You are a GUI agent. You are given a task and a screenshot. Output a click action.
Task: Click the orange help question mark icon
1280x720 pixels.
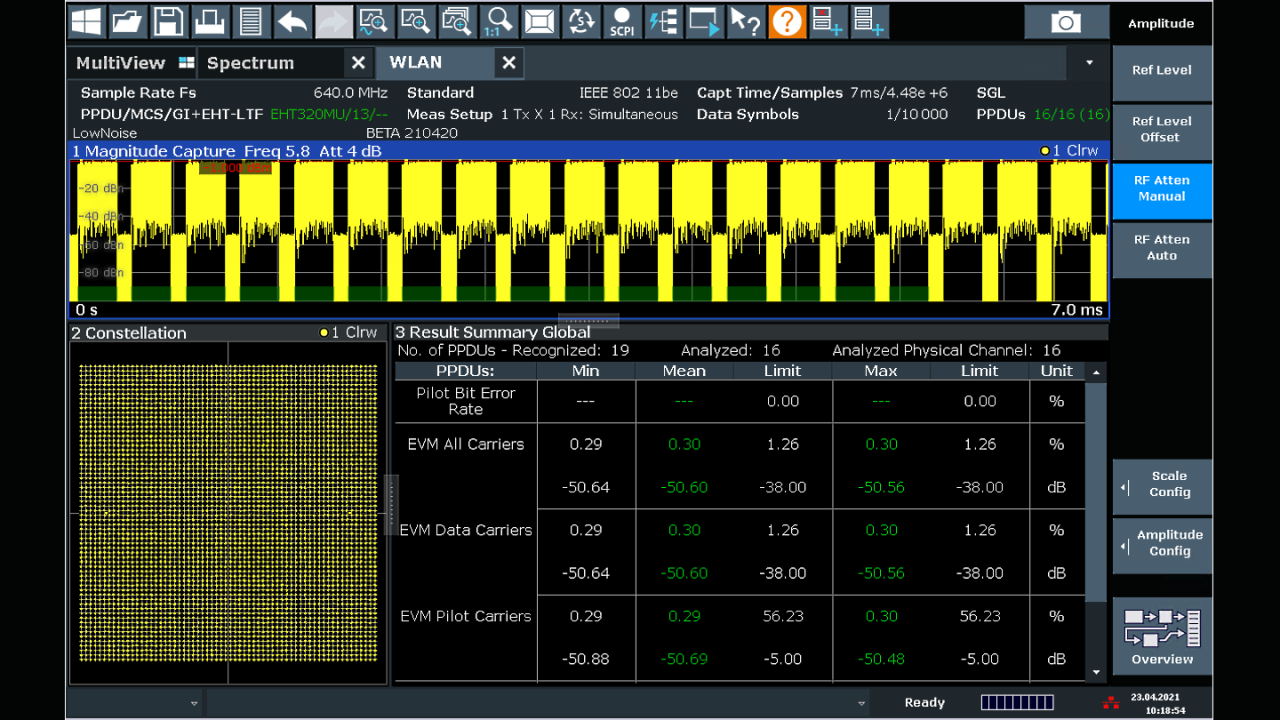pos(787,21)
